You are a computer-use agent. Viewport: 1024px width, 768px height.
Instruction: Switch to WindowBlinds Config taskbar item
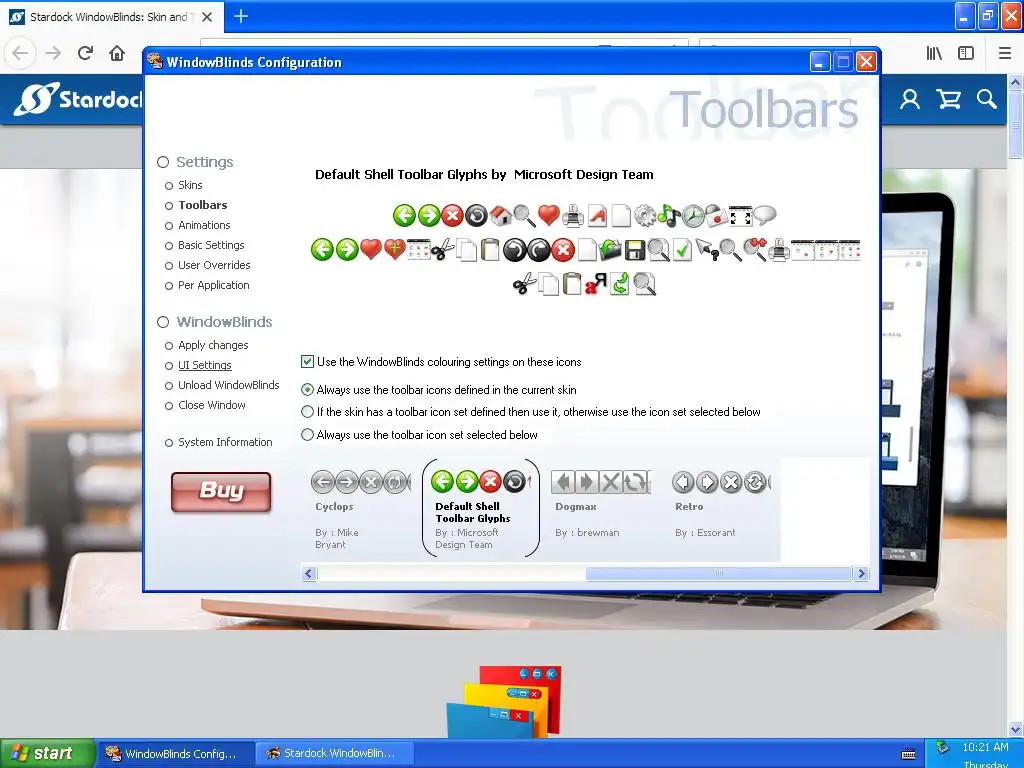(x=175, y=754)
